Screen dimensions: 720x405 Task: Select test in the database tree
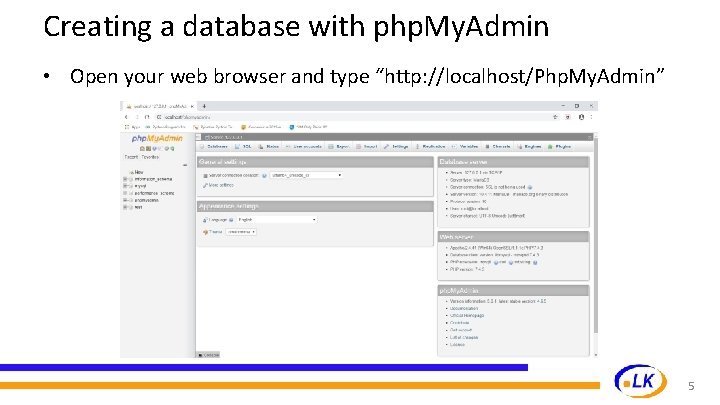tap(138, 207)
